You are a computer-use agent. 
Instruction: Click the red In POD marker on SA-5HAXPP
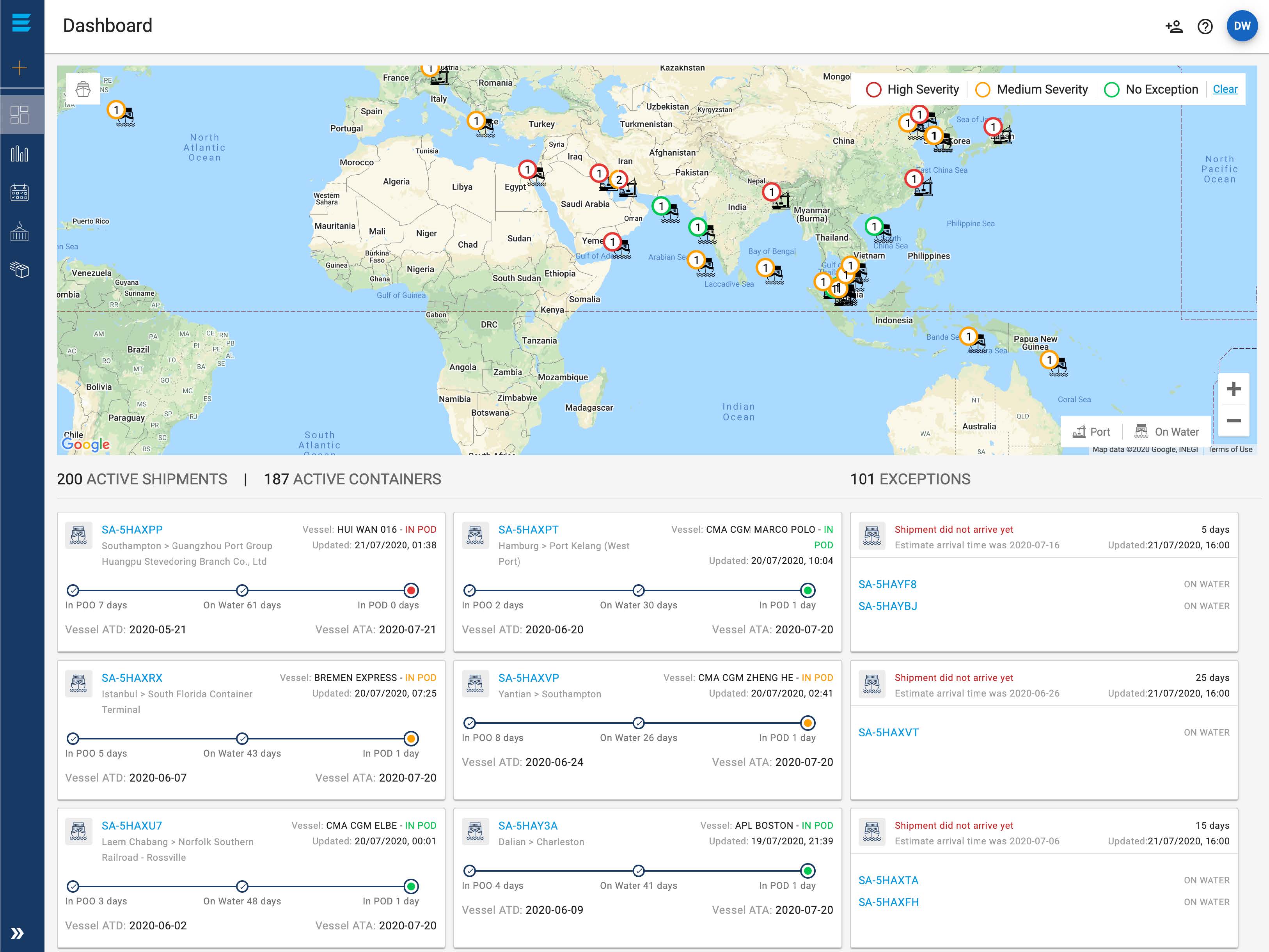(411, 590)
